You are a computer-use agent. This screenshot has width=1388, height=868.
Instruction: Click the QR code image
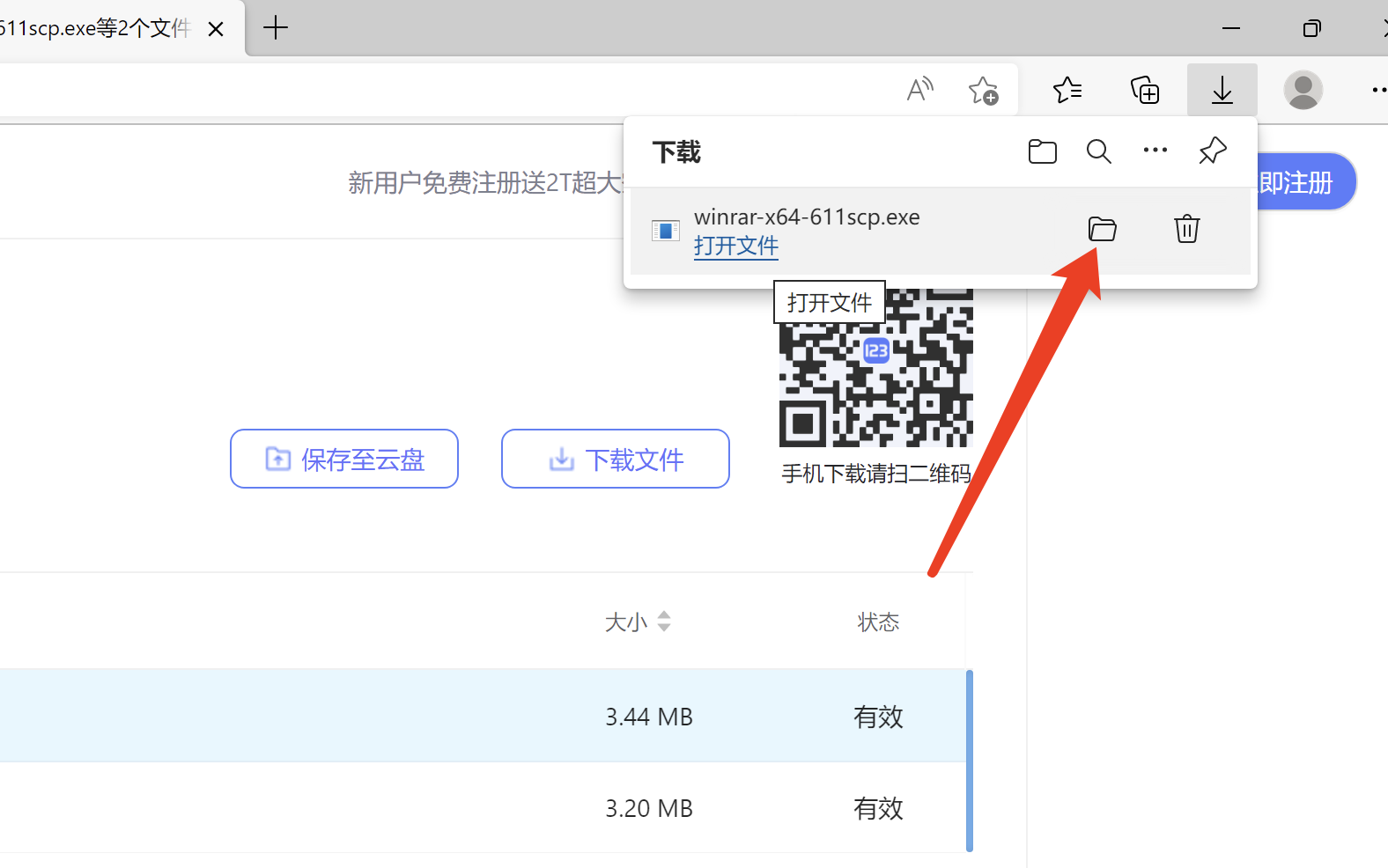tap(876, 368)
